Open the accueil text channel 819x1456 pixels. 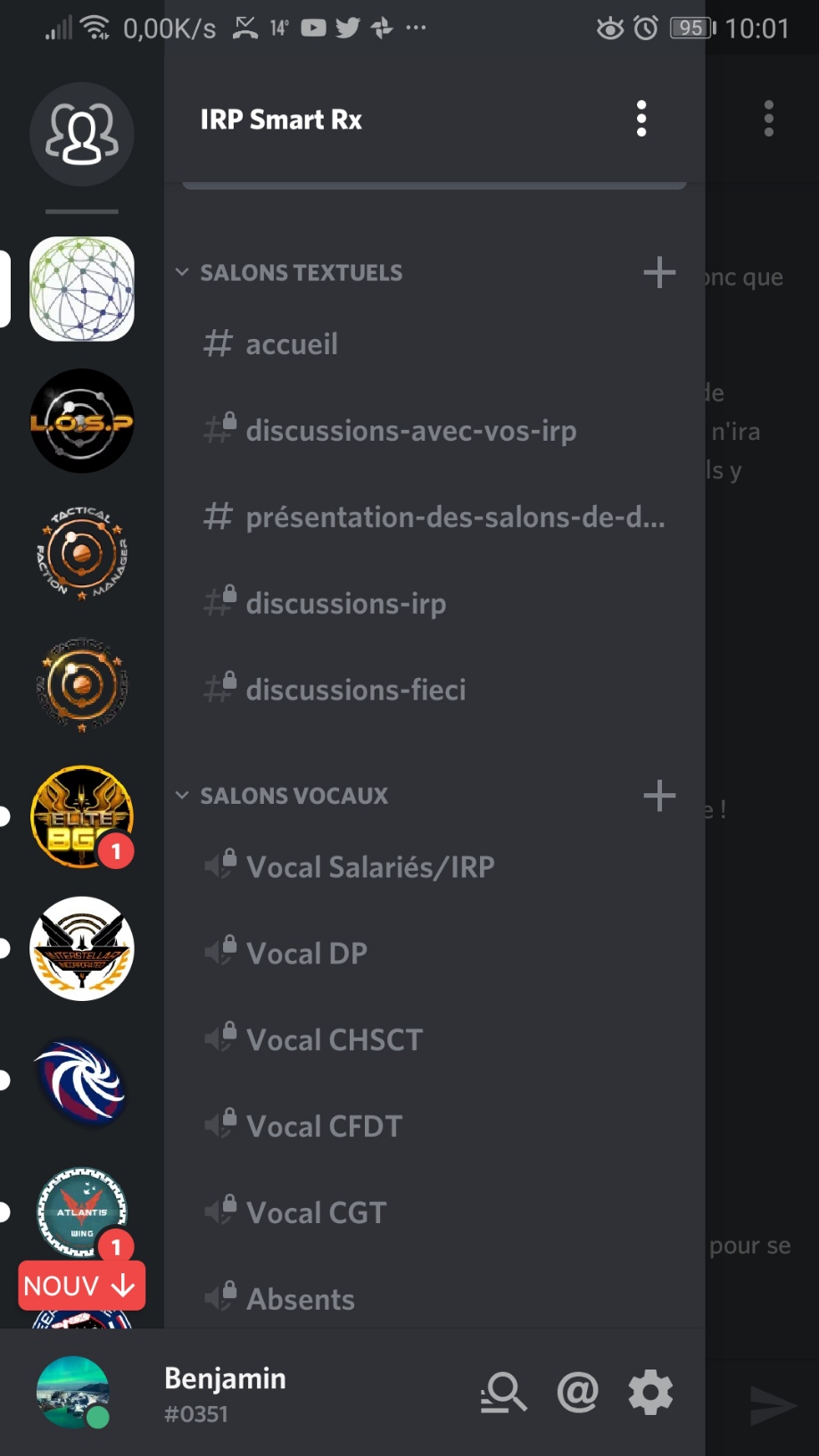291,344
